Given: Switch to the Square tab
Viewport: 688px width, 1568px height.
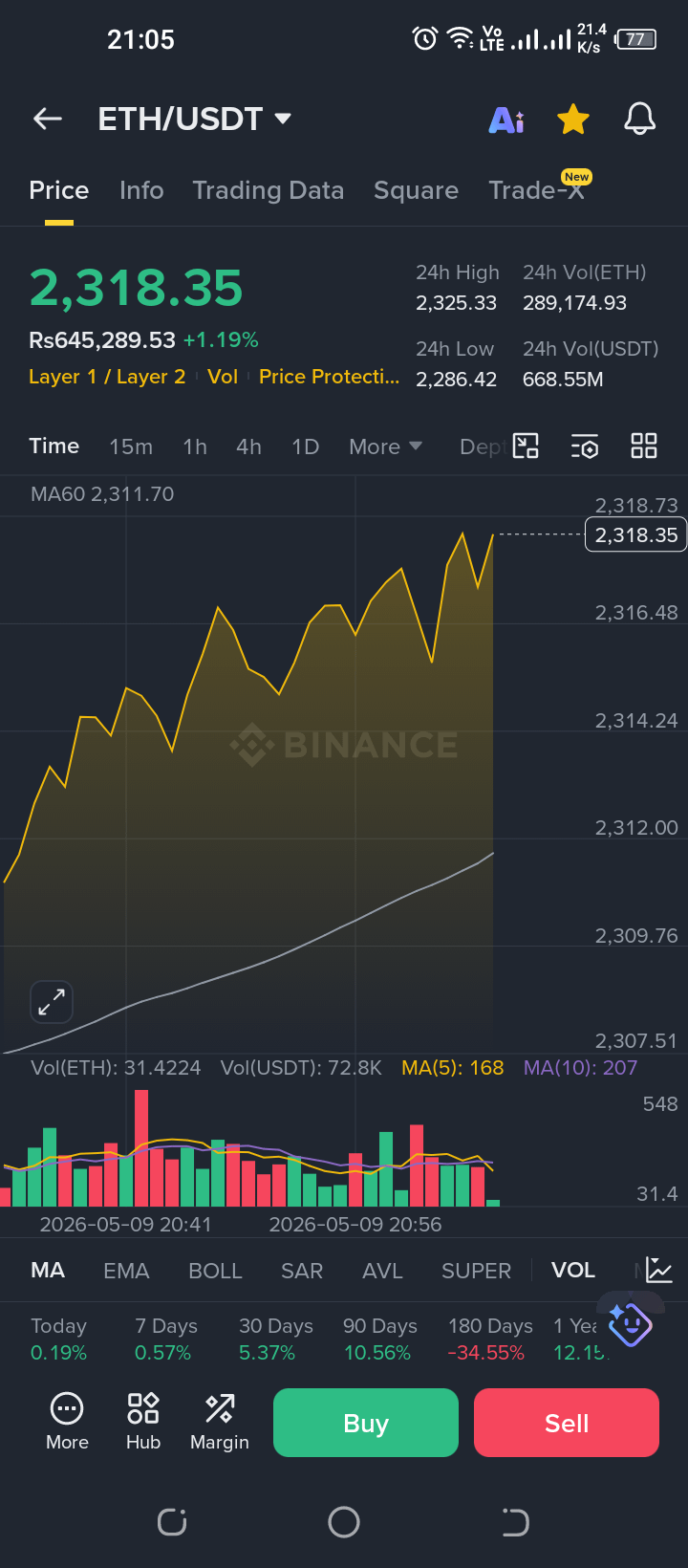Looking at the screenshot, I should click(x=416, y=190).
